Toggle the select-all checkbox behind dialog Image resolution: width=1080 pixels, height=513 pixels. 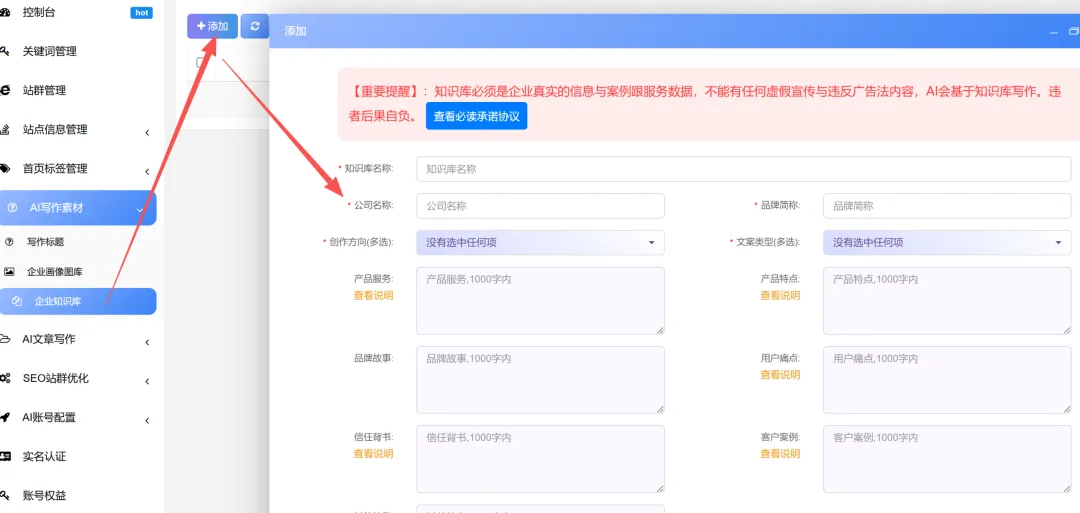coord(200,63)
